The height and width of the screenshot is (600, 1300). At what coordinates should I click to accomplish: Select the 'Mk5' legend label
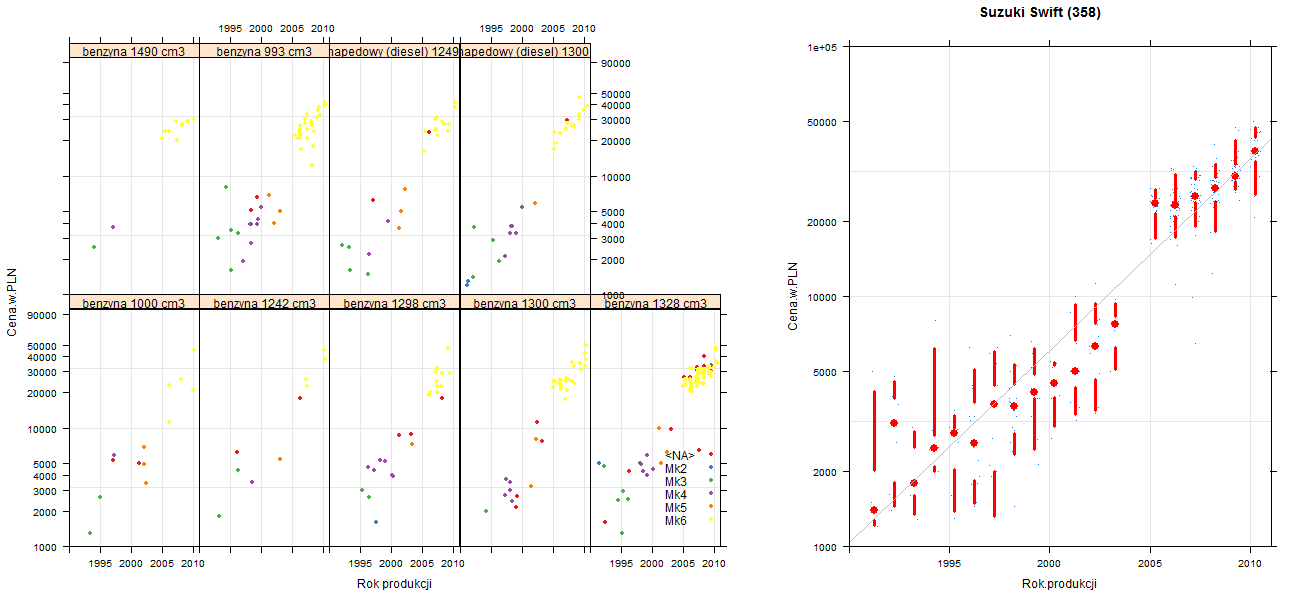click(x=676, y=507)
